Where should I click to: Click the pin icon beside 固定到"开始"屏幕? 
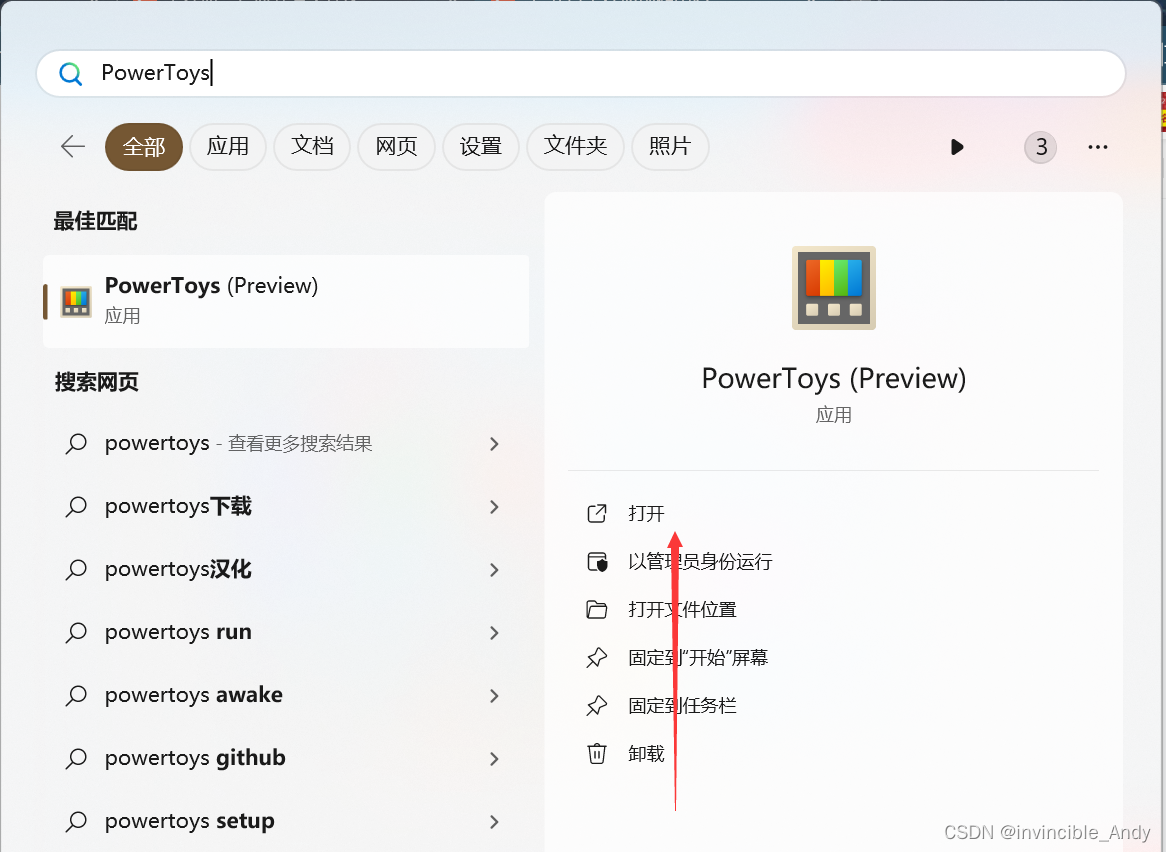click(x=597, y=658)
